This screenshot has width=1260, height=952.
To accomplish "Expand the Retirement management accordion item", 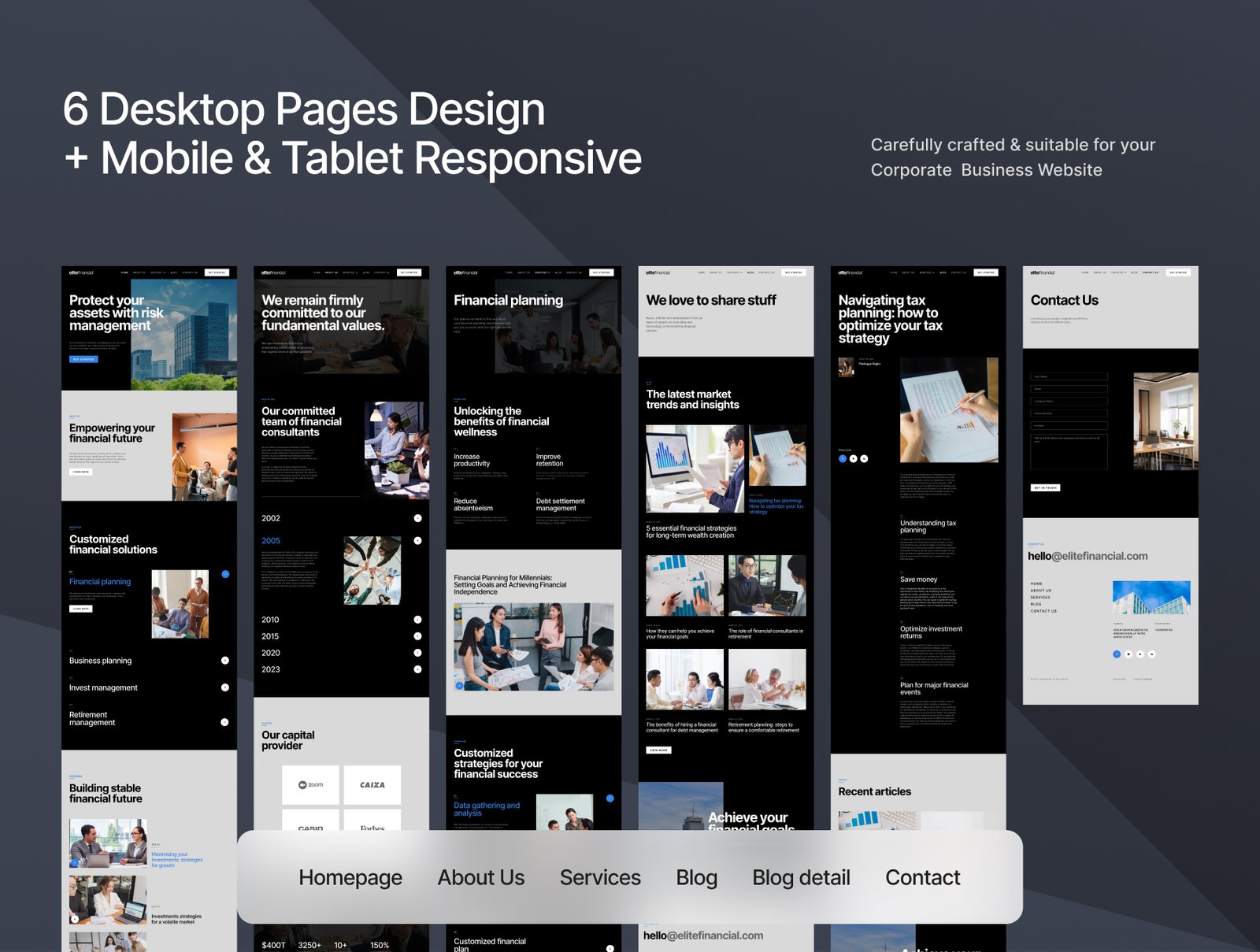I will 225,722.
